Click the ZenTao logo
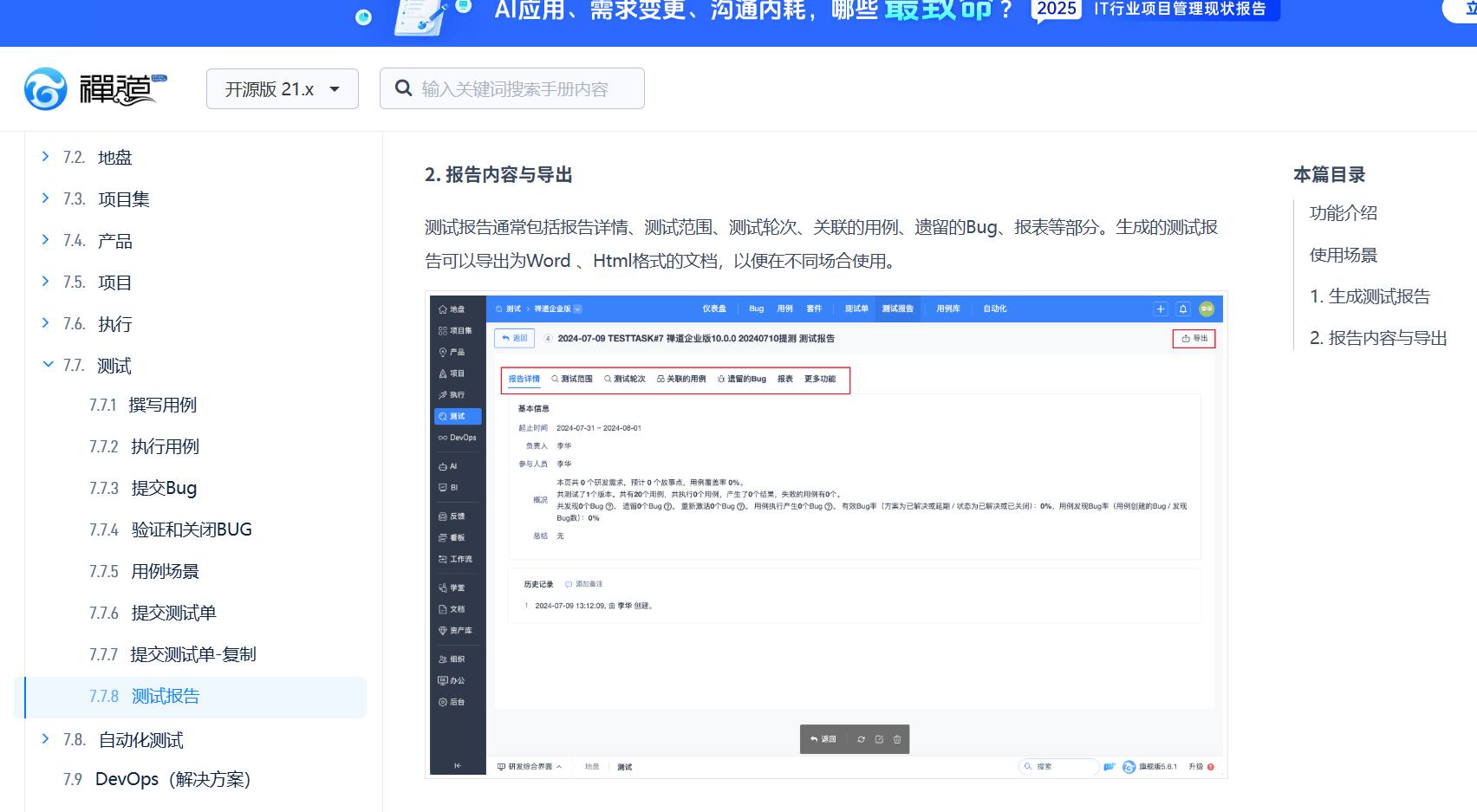The image size is (1477, 812). click(x=95, y=88)
